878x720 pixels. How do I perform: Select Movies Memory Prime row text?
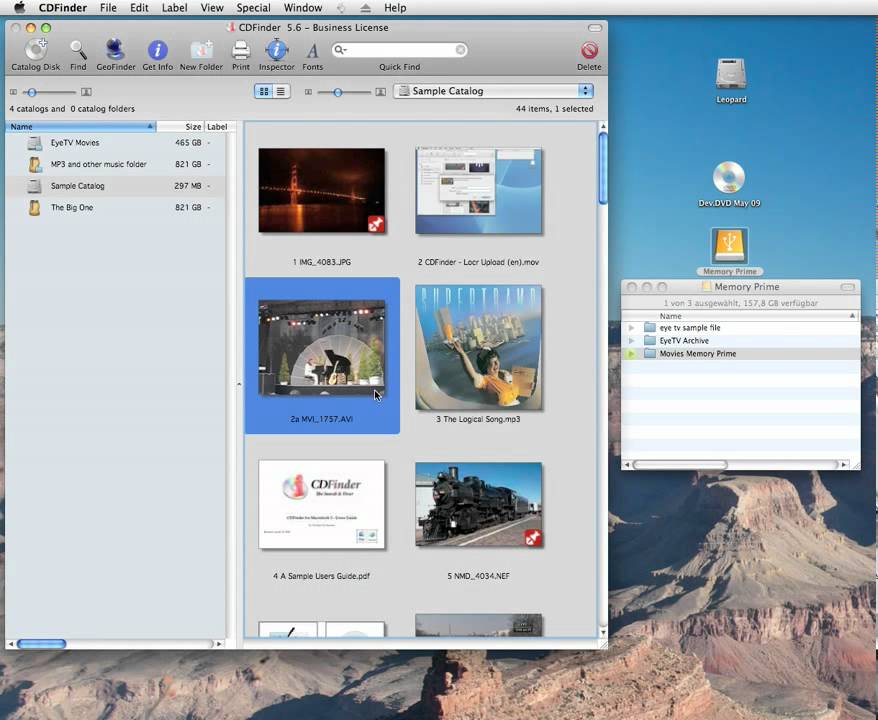click(697, 354)
